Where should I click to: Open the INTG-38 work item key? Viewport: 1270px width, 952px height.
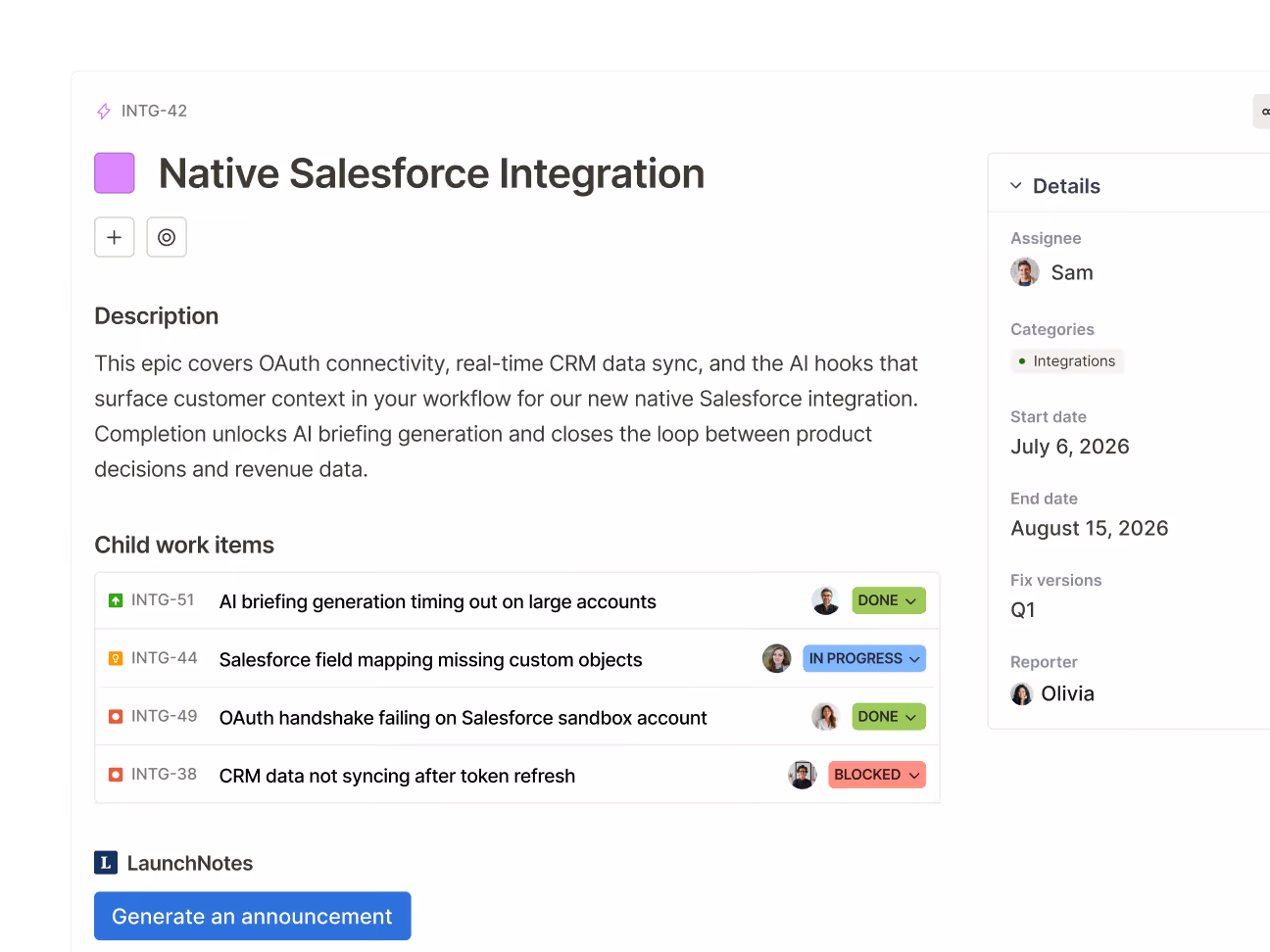(x=165, y=775)
